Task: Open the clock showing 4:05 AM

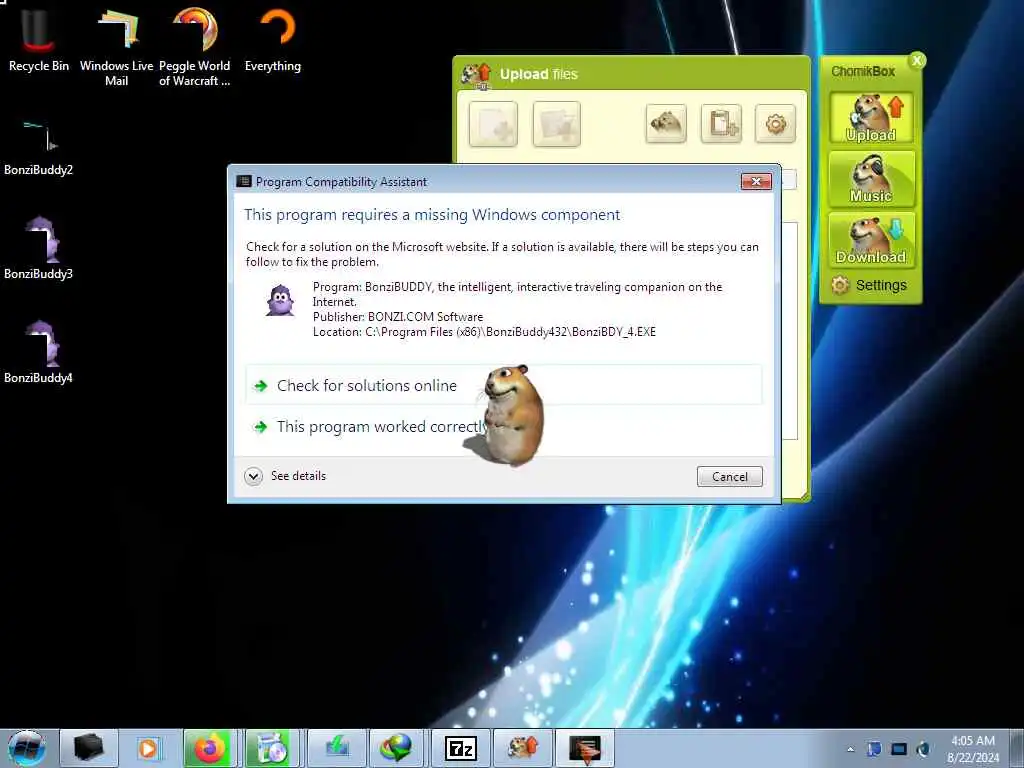Action: point(973,749)
